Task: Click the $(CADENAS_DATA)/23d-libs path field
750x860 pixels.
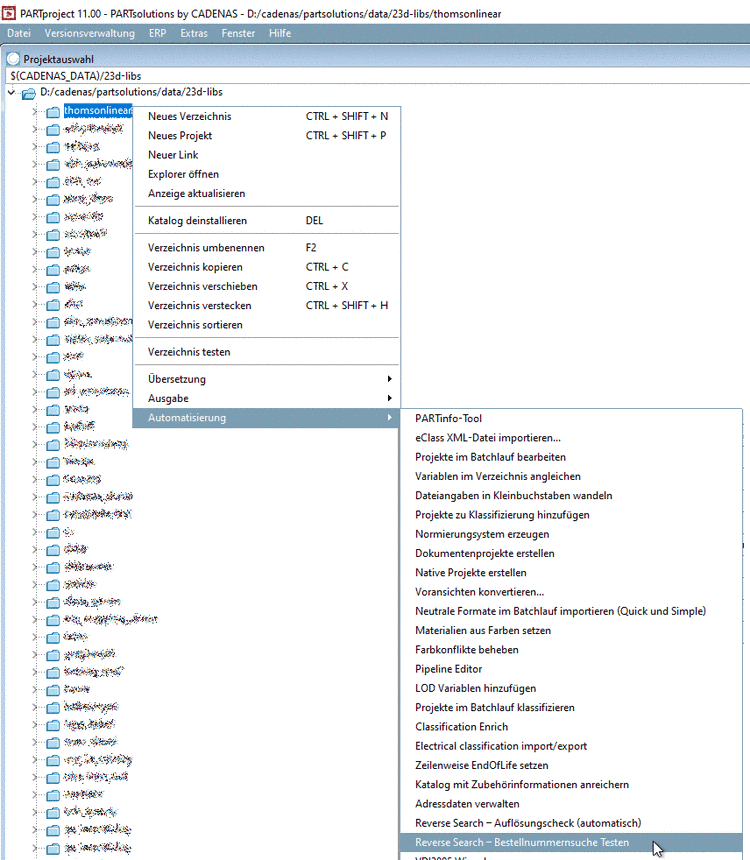Action: point(378,76)
